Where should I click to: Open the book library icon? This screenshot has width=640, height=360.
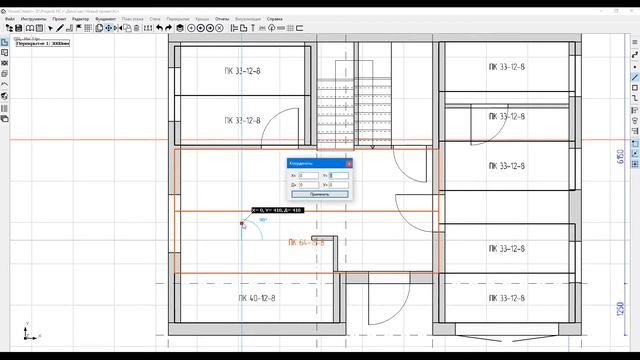pos(30,28)
